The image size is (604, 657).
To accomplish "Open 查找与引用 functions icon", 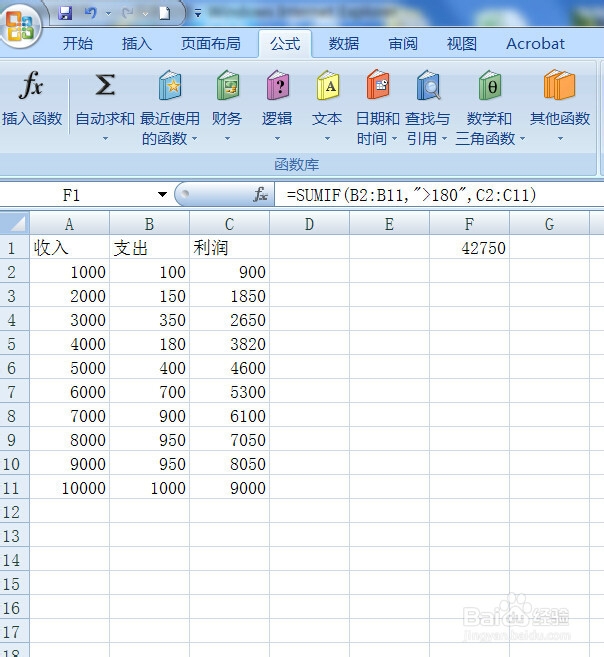I will [x=428, y=85].
